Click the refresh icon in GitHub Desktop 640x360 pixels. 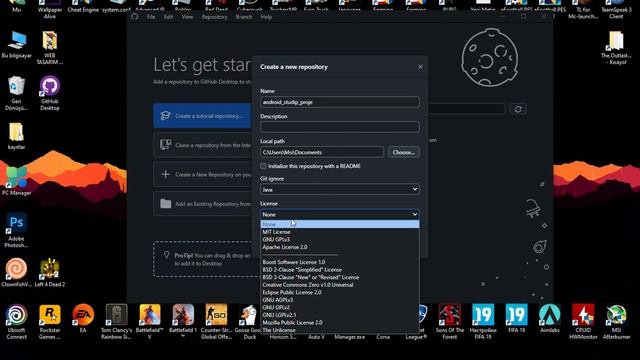tap(518, 109)
